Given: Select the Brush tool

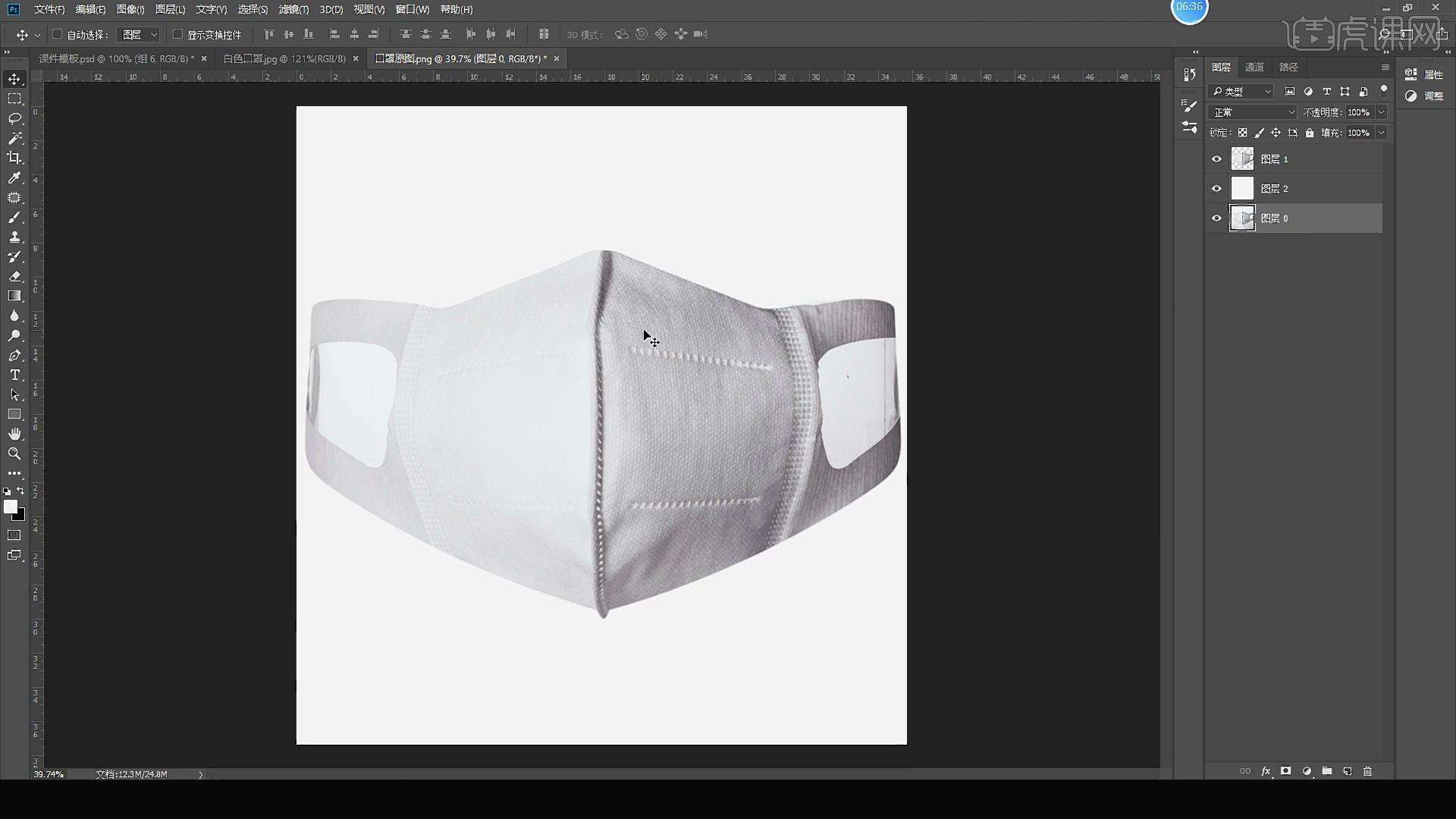Looking at the screenshot, I should [14, 217].
